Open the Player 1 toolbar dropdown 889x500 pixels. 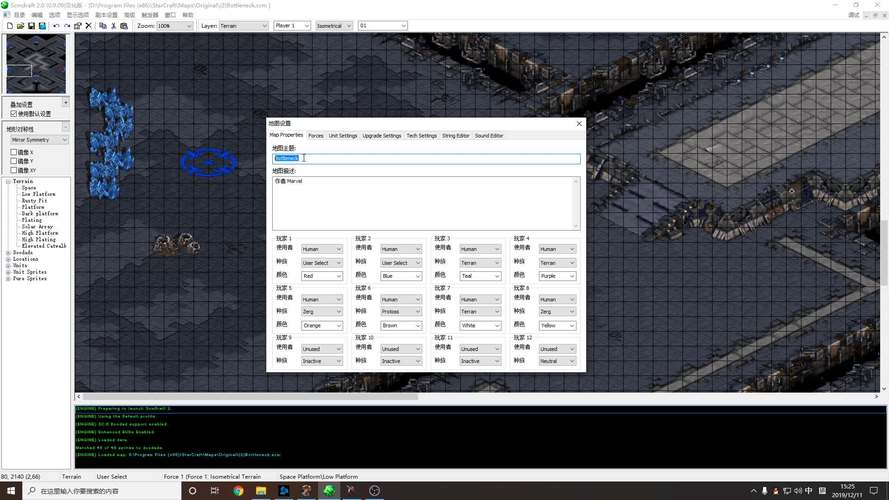tap(292, 26)
